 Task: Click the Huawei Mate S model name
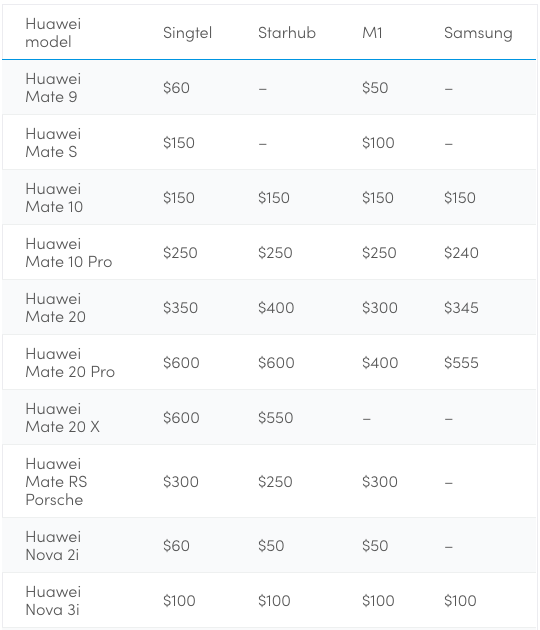[53, 143]
